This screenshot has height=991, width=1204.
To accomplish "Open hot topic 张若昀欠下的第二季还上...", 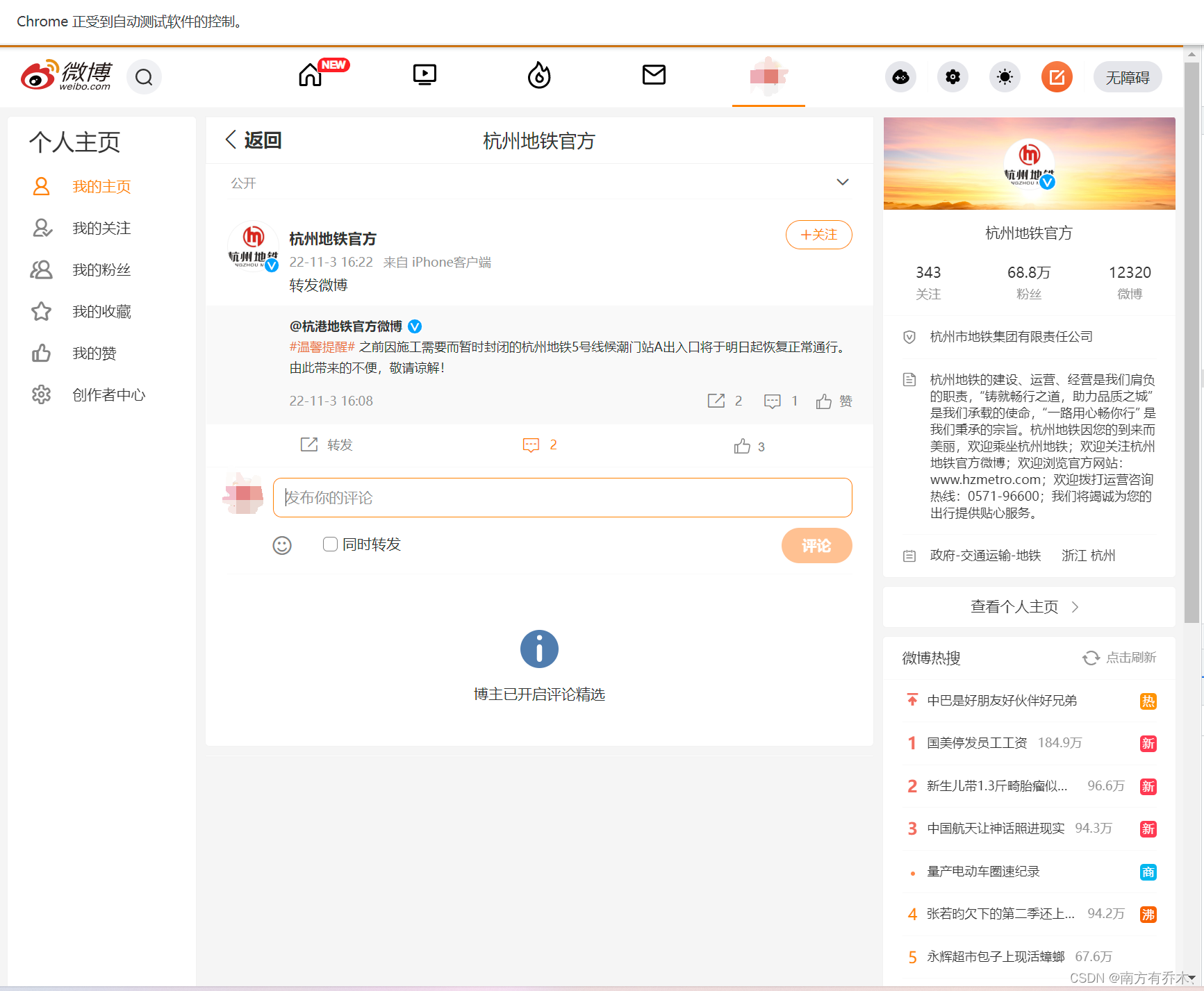I will (1000, 914).
